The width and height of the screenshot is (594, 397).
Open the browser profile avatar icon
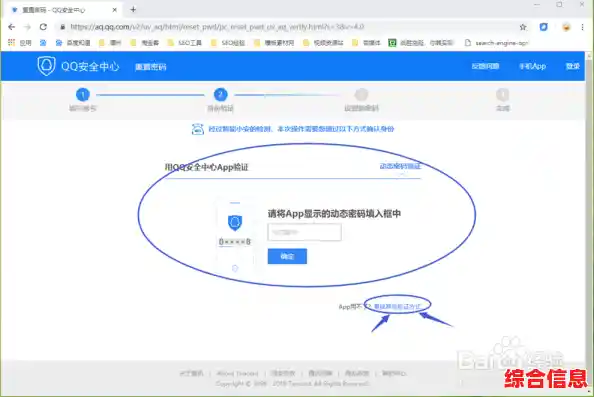(x=566, y=27)
